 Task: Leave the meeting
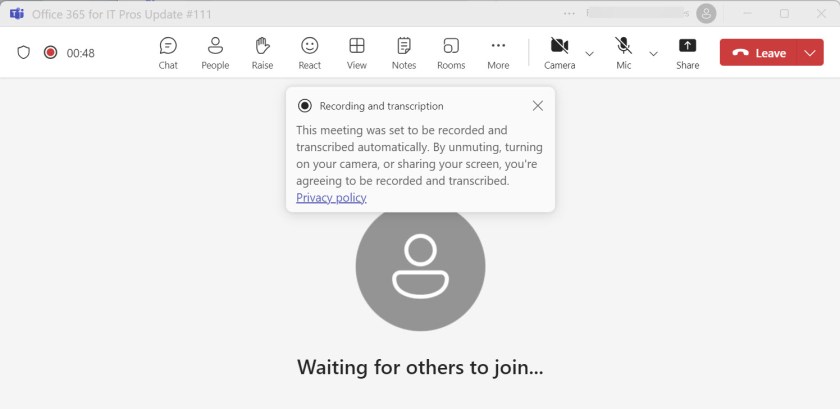pos(759,53)
